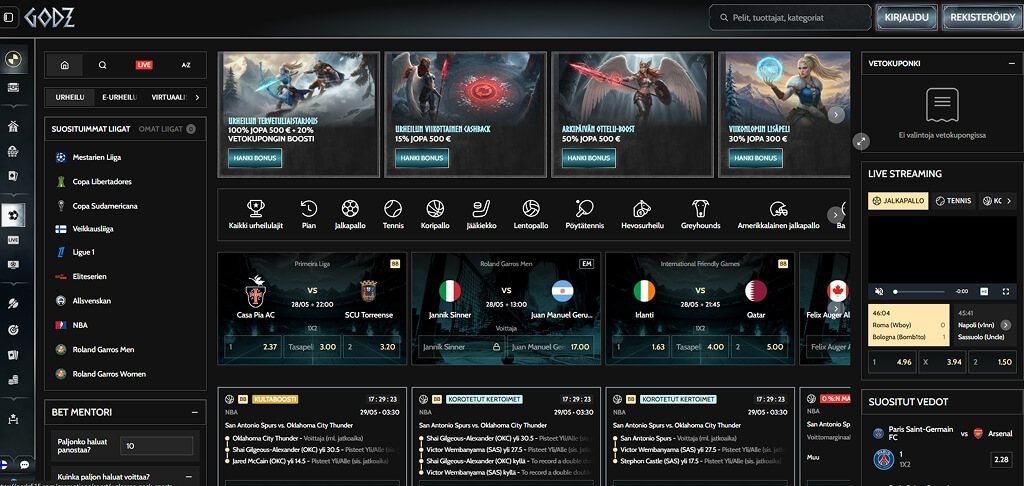The image size is (1024, 486).
Task: Switch to the E-urheilu tab
Action: click(x=120, y=97)
